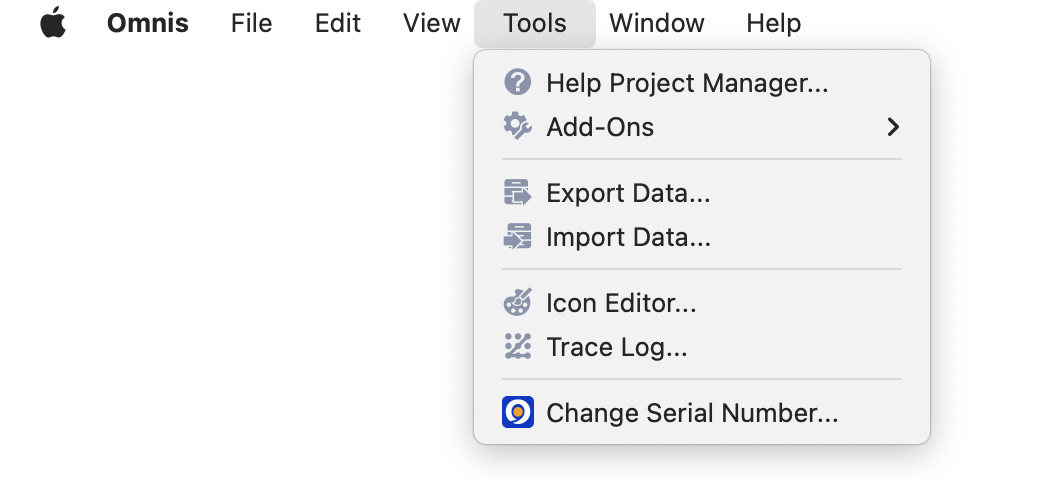
Task: Open the Apple menu
Action: (x=53, y=23)
